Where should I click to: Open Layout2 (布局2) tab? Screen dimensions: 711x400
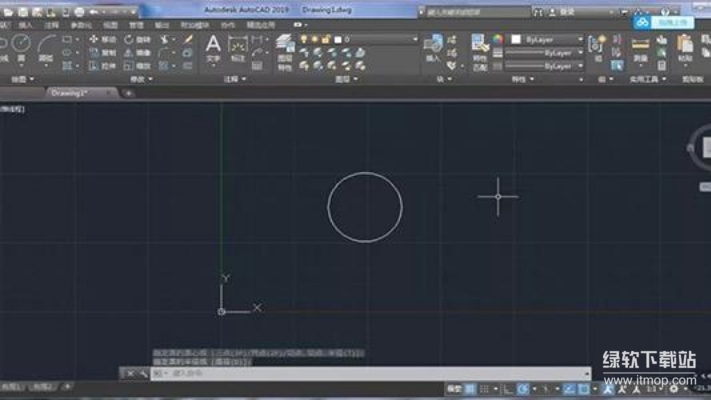pos(44,387)
